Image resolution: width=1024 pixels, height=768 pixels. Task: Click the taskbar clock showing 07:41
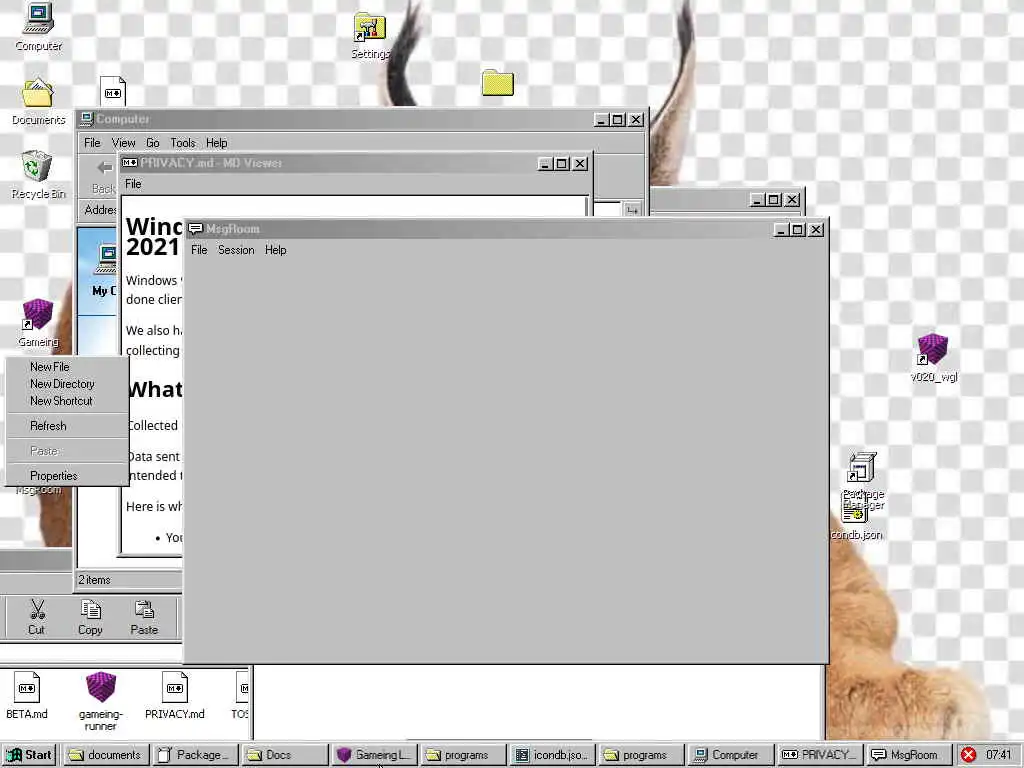(x=999, y=755)
